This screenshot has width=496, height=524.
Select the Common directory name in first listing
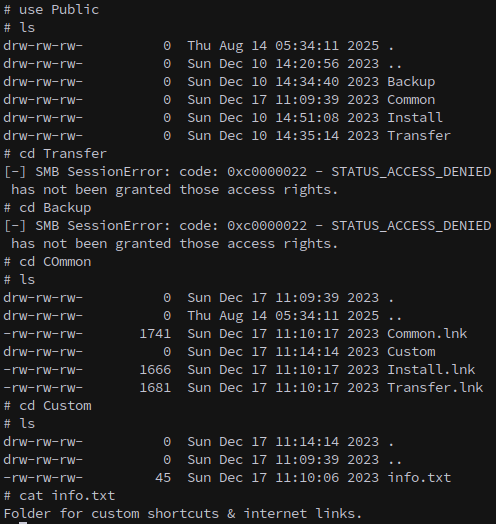click(411, 100)
